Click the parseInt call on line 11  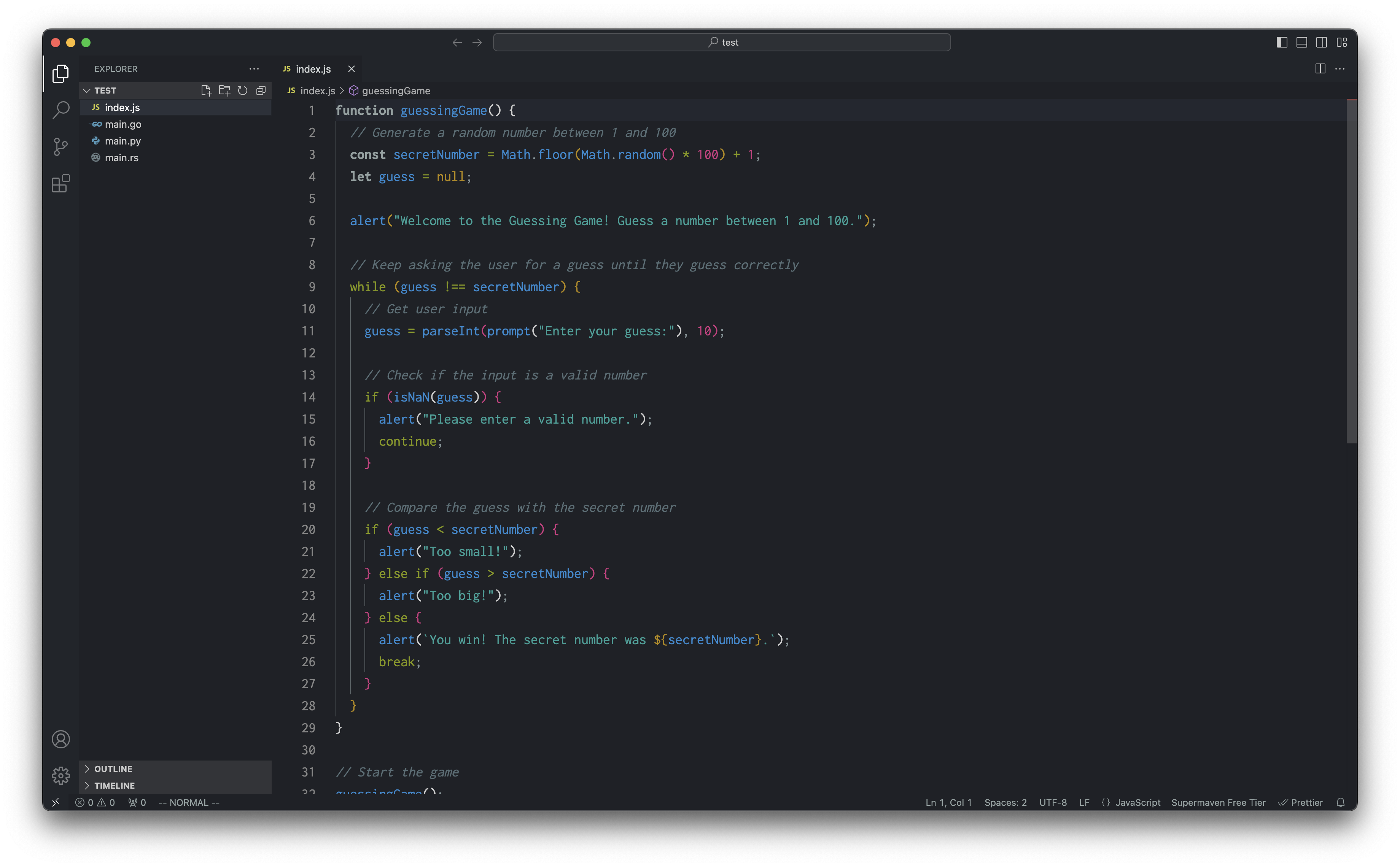(x=450, y=331)
